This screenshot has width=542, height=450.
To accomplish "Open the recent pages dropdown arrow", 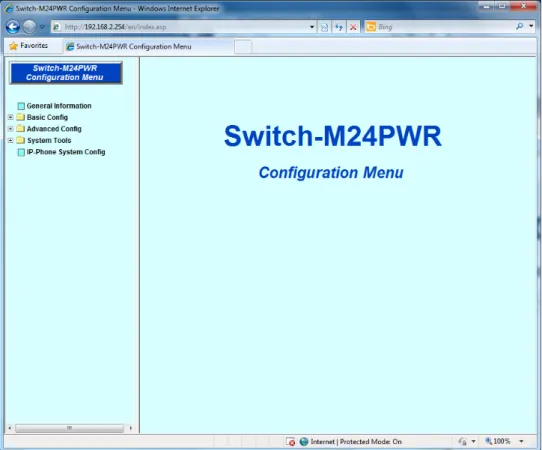I will click(42, 27).
